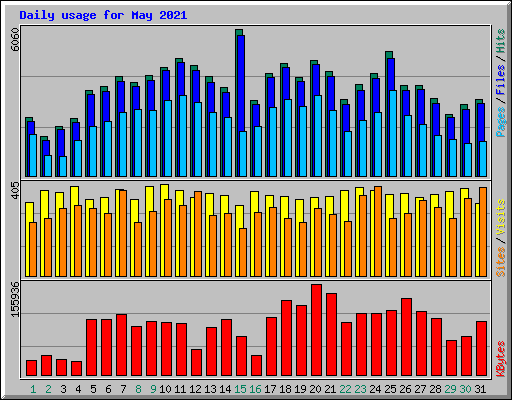
Task: Click day 7 on the x-axis
Action: 123,389
